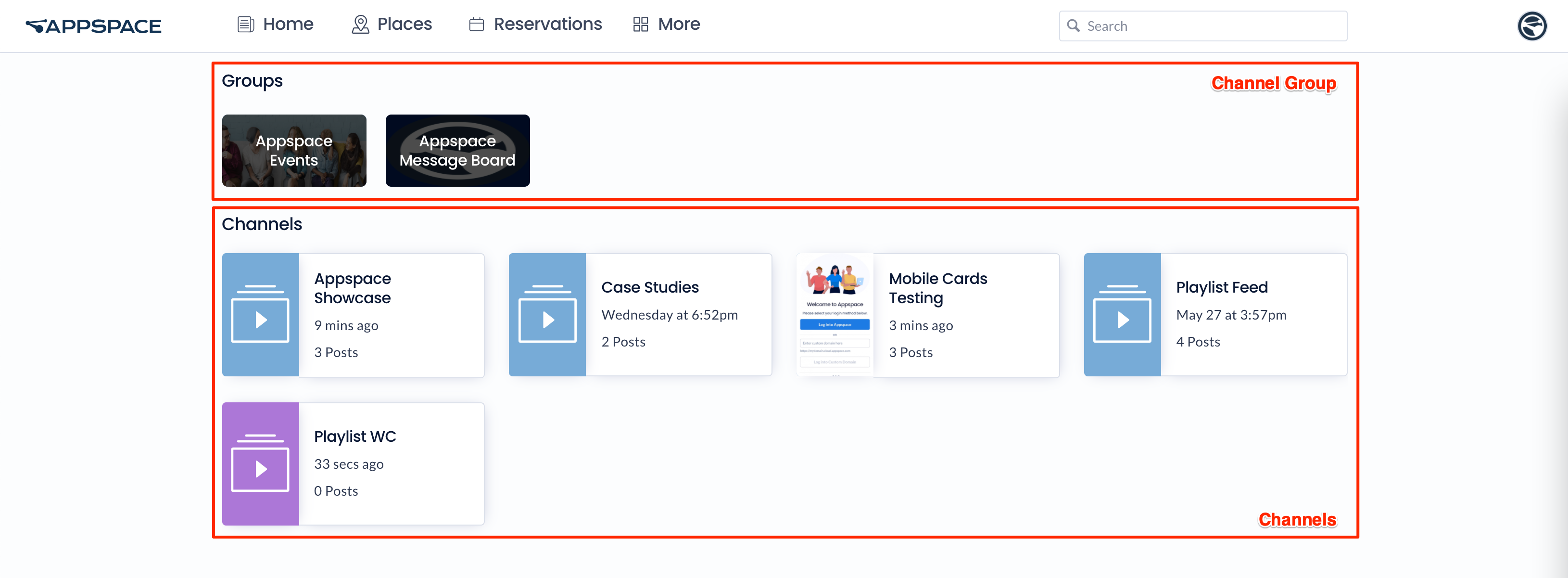Click the Channels section heading
This screenshot has width=1568, height=578.
pyautogui.click(x=262, y=224)
